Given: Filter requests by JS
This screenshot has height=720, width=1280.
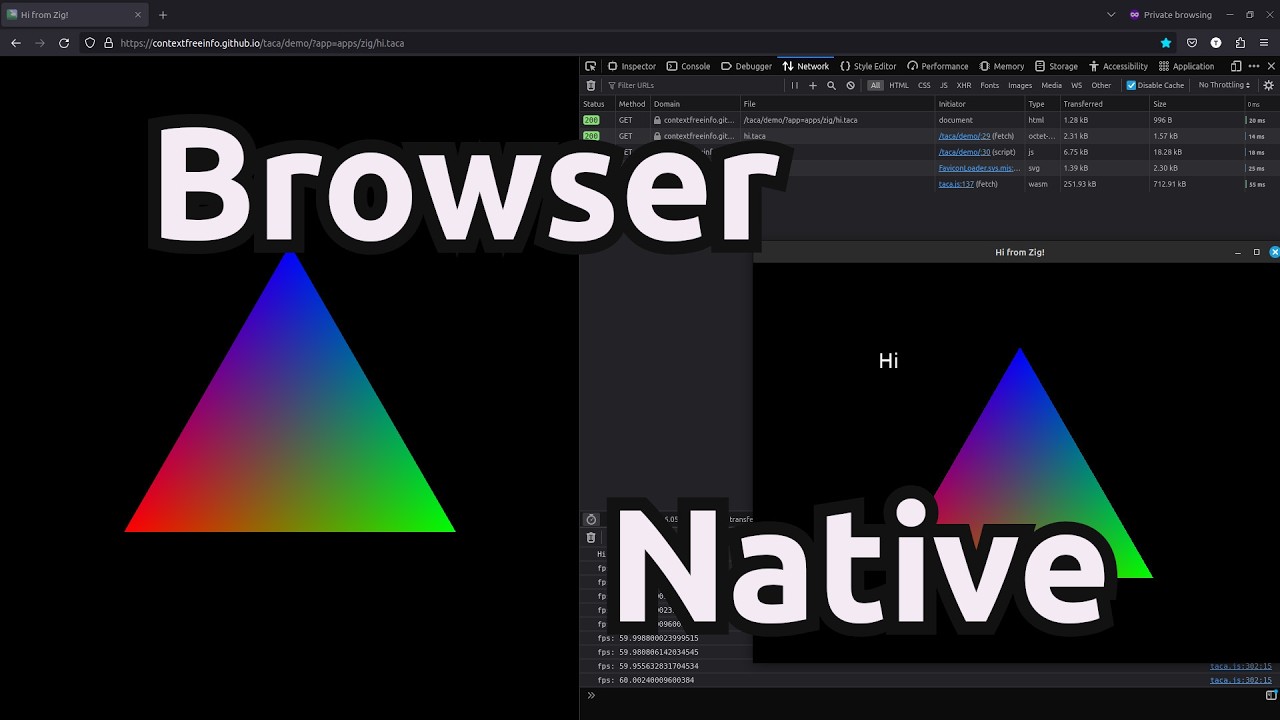Looking at the screenshot, I should pyautogui.click(x=943, y=85).
